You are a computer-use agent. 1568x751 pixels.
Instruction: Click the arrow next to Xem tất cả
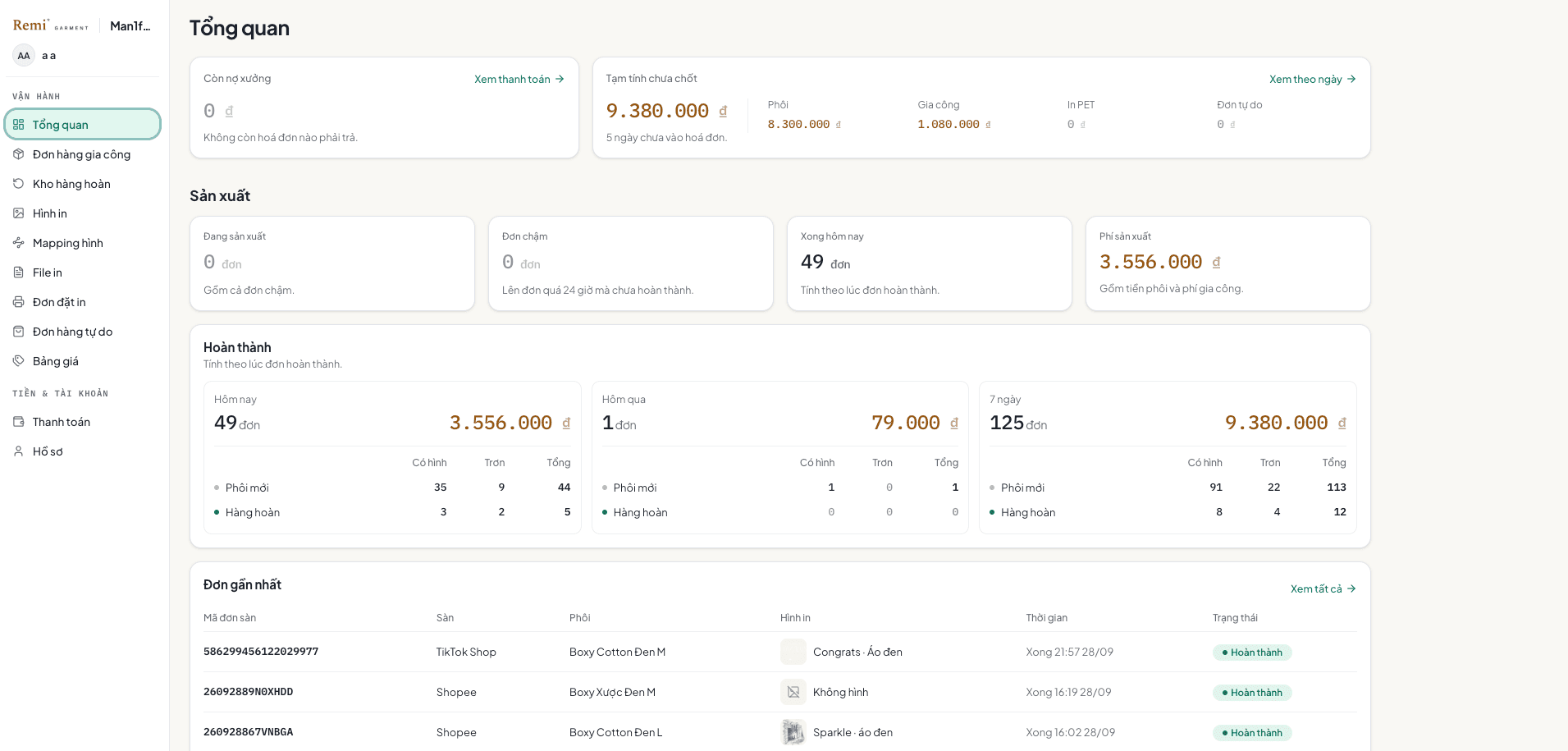tap(1351, 589)
